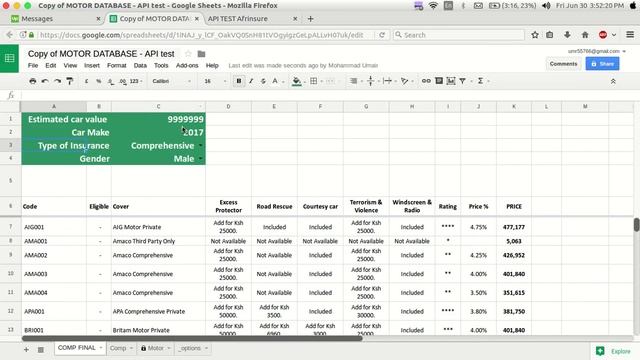Open the more number formats 123 dropdown
The width and height of the screenshot is (640, 360).
click(x=136, y=81)
